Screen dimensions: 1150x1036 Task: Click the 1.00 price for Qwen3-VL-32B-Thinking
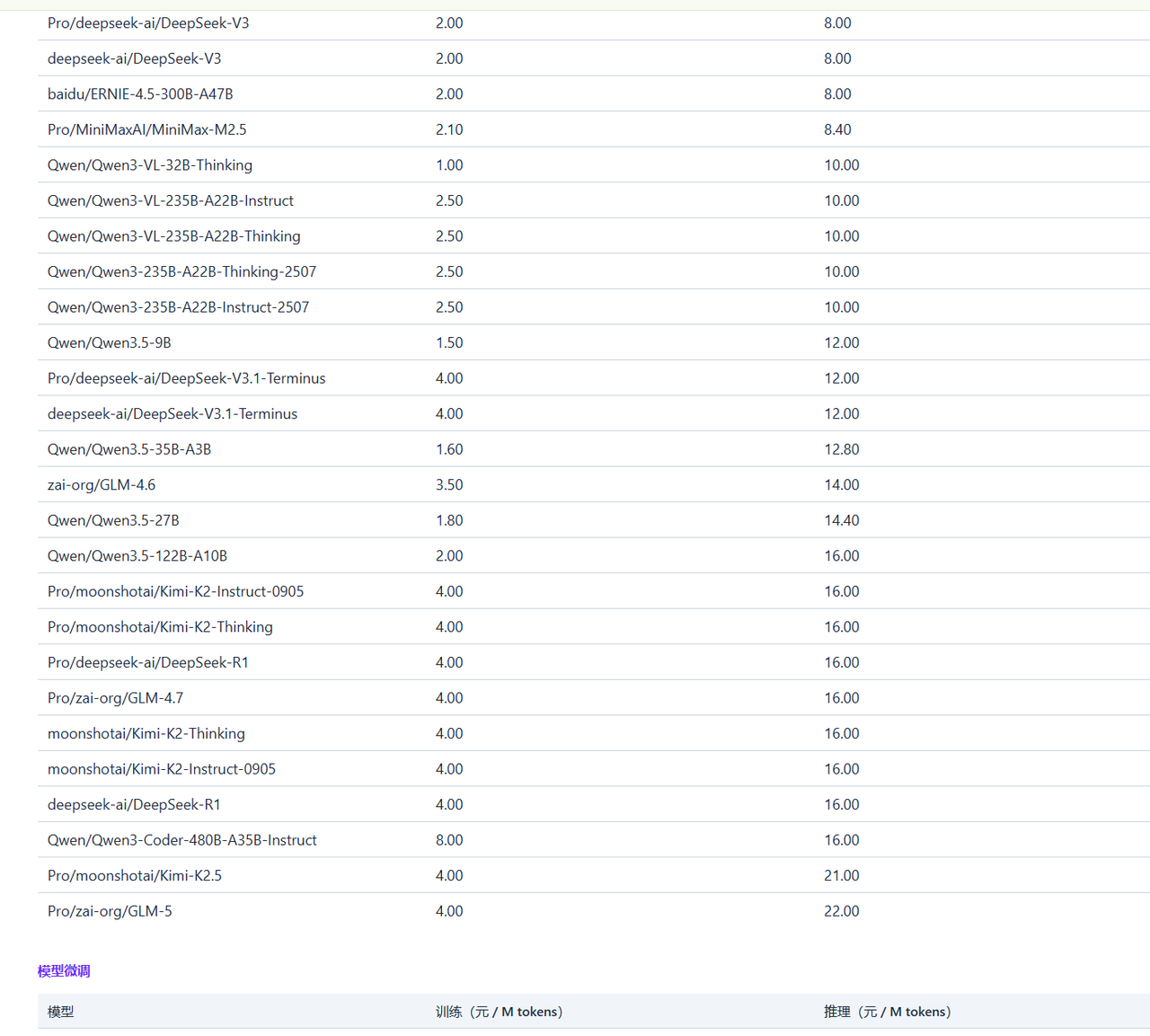[449, 165]
